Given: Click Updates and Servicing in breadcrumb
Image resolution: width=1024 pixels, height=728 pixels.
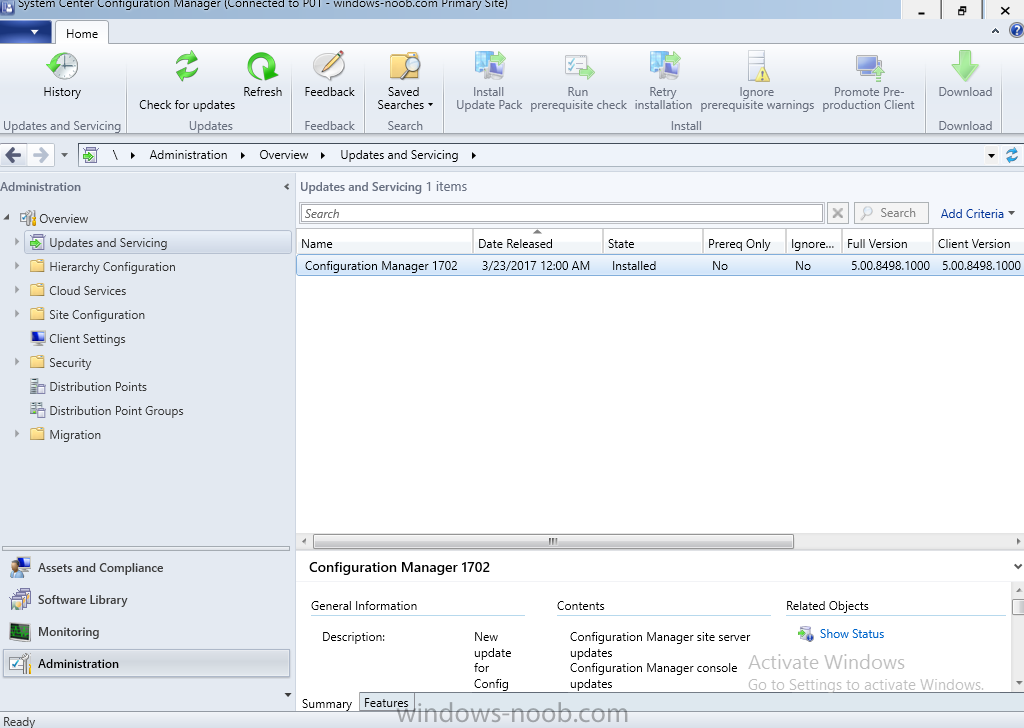Looking at the screenshot, I should (x=399, y=155).
